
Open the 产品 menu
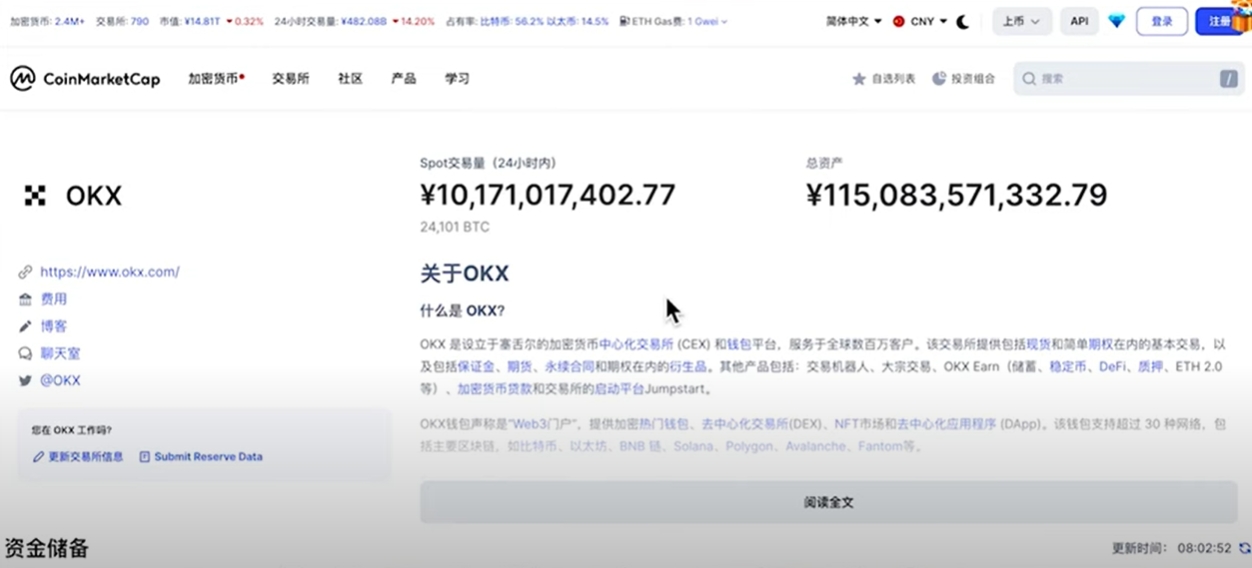(x=404, y=79)
